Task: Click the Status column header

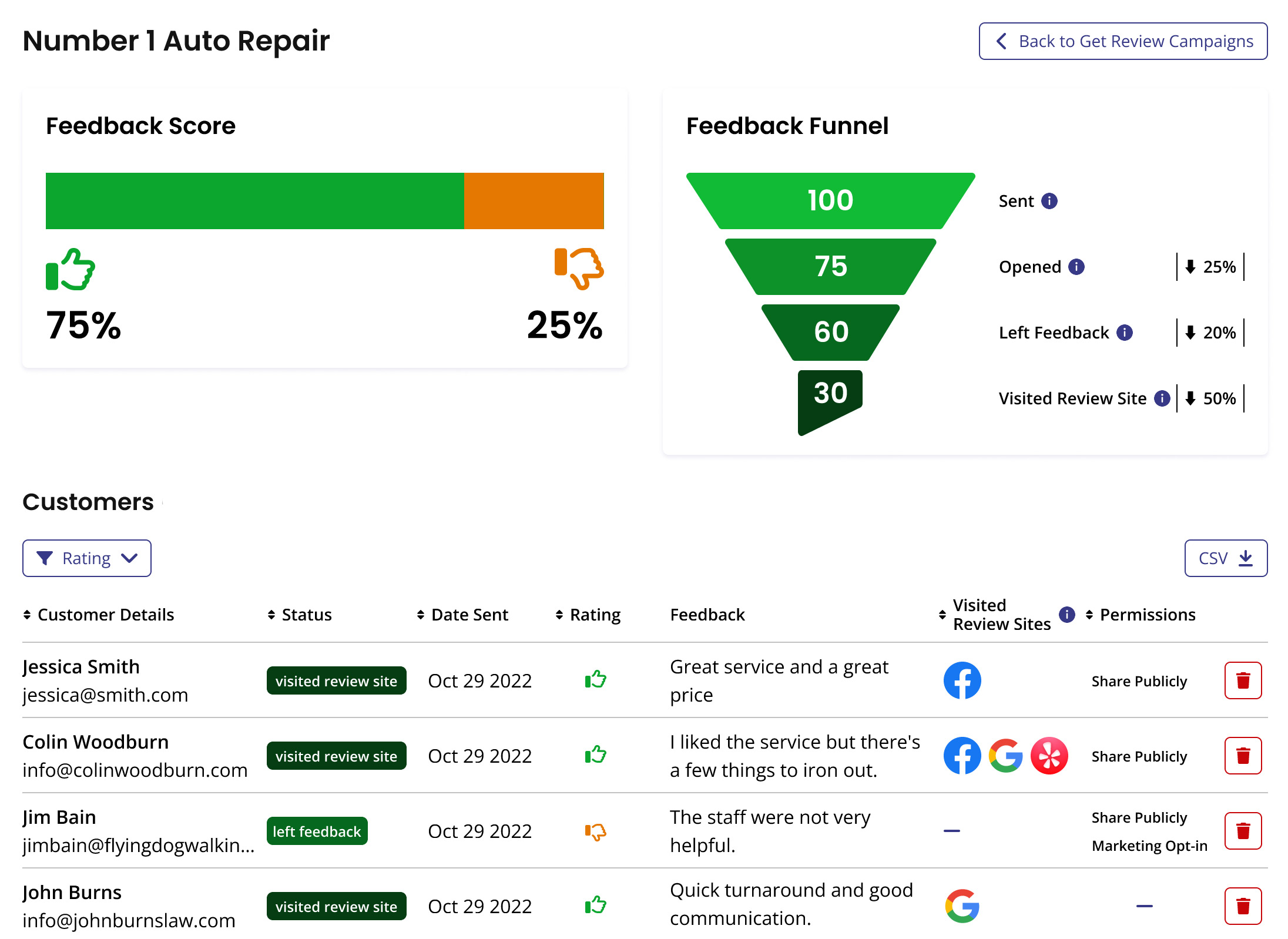Action: coord(306,615)
